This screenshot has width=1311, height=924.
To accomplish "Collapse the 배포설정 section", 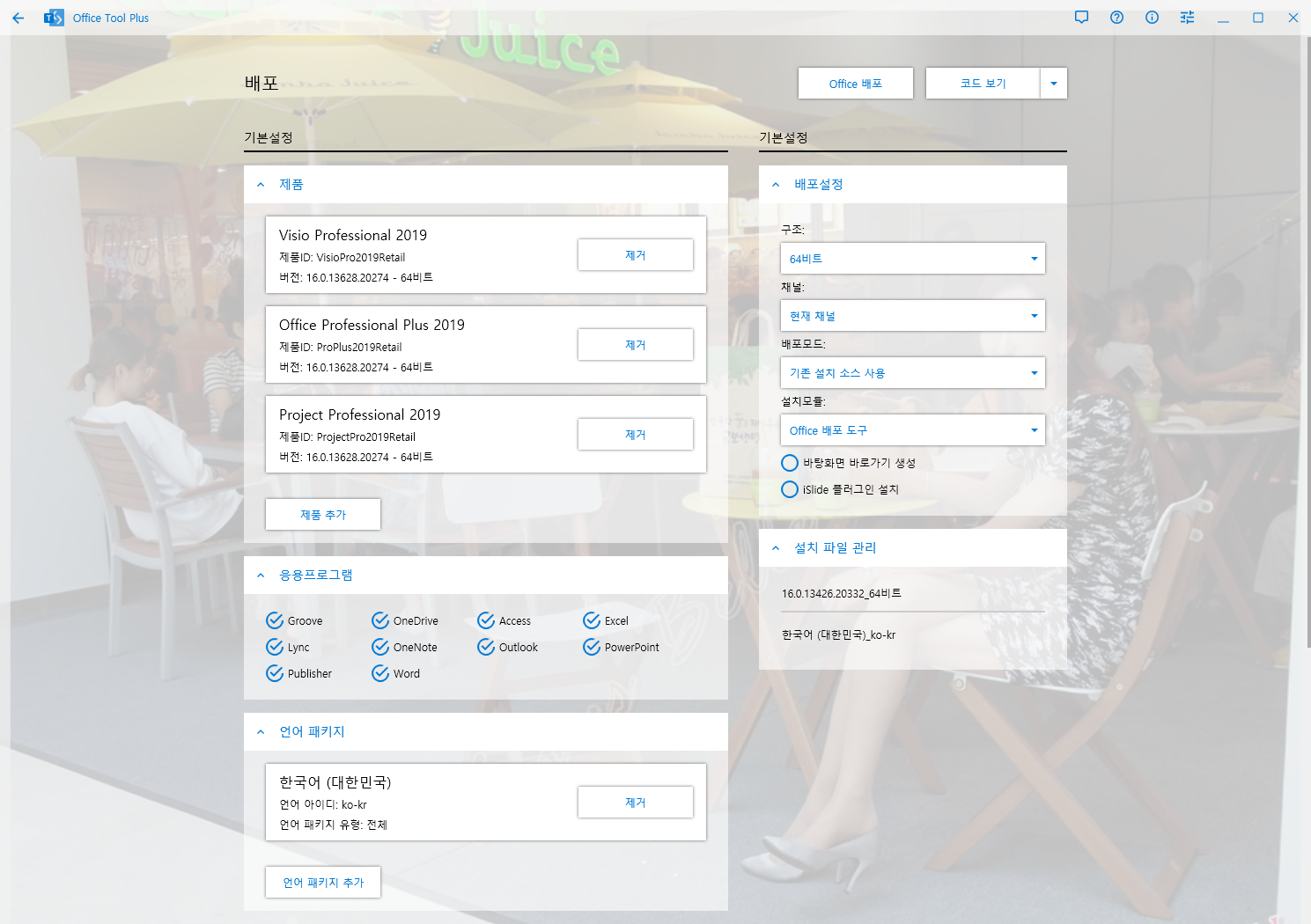I will [x=776, y=185].
